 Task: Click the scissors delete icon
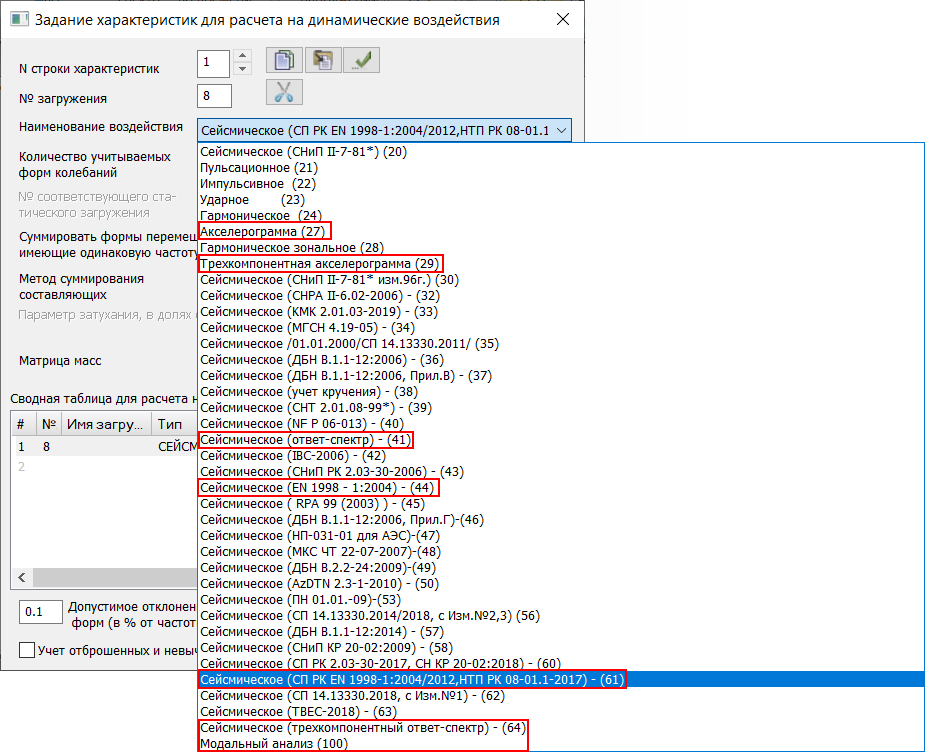(x=284, y=93)
